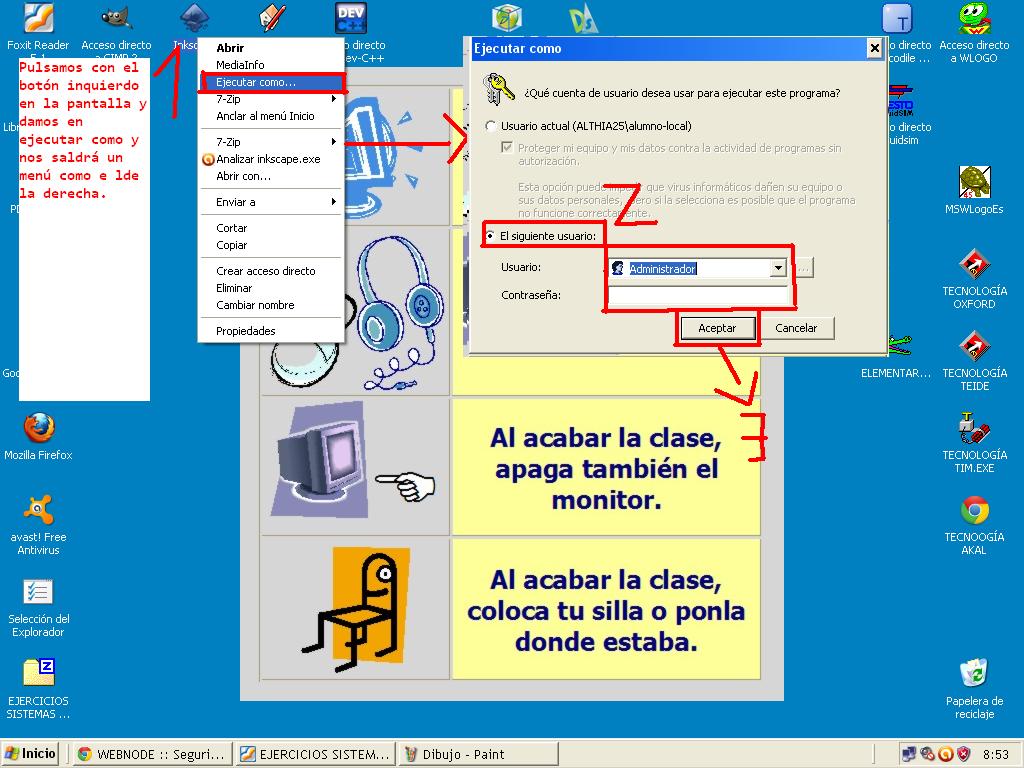Click the Aceptar button
Image resolution: width=1024 pixels, height=768 pixels.
click(x=717, y=328)
